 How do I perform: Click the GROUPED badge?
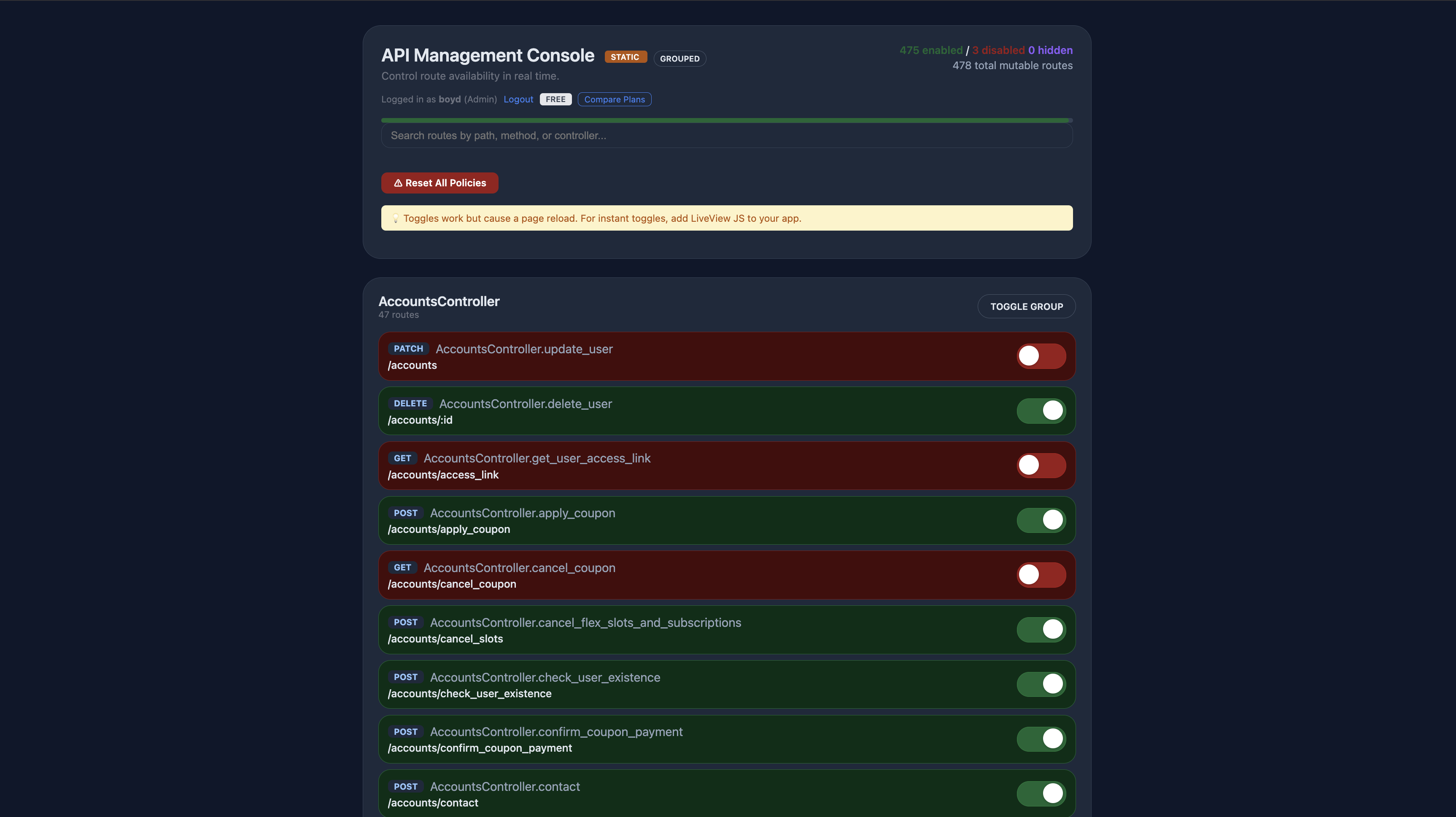[x=679, y=59]
